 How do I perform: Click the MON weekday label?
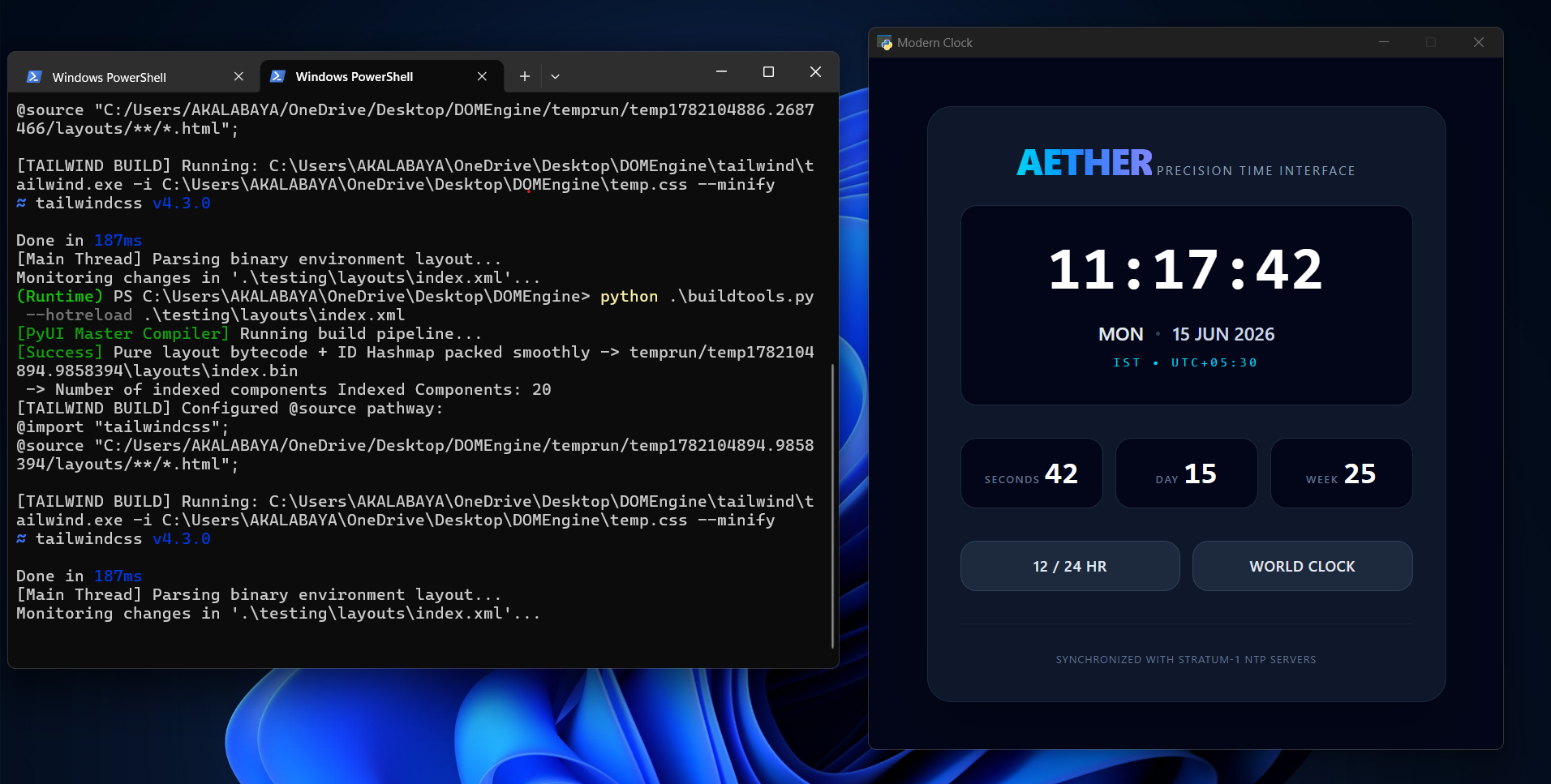tap(1121, 334)
